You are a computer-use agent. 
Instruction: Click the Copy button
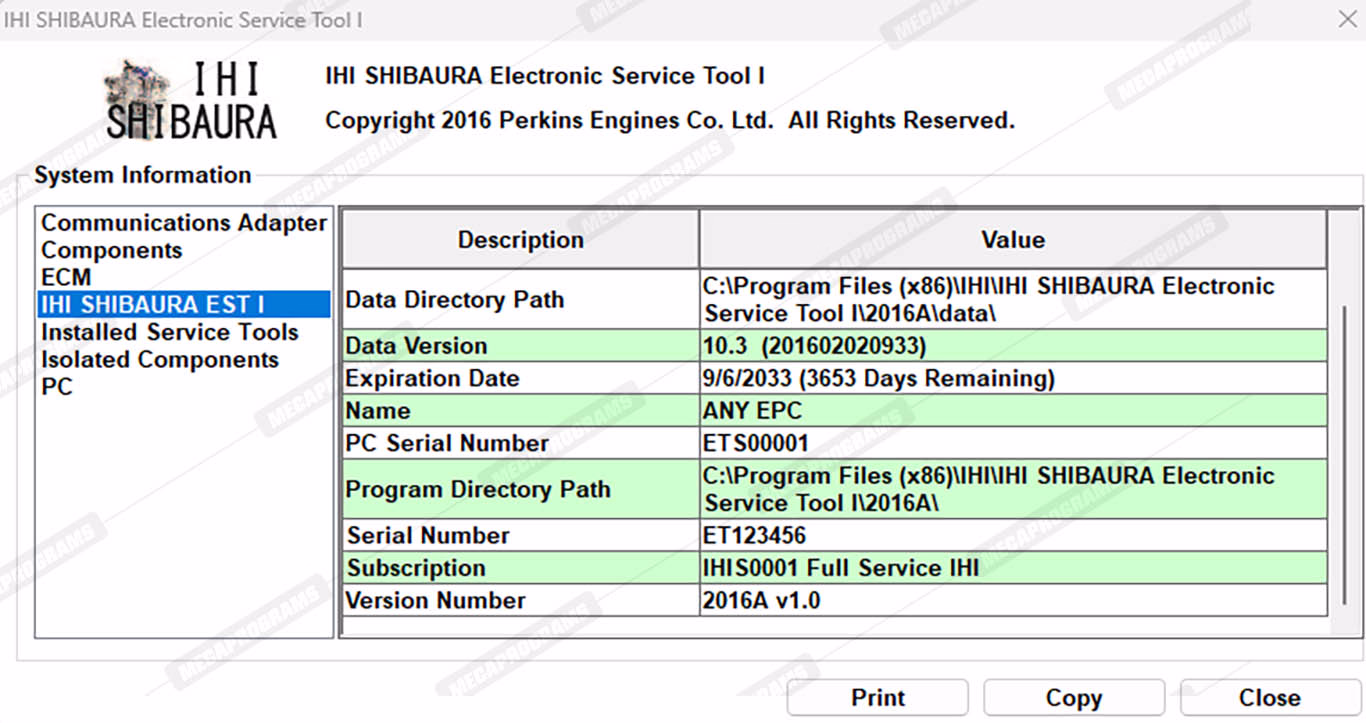coord(1073,698)
